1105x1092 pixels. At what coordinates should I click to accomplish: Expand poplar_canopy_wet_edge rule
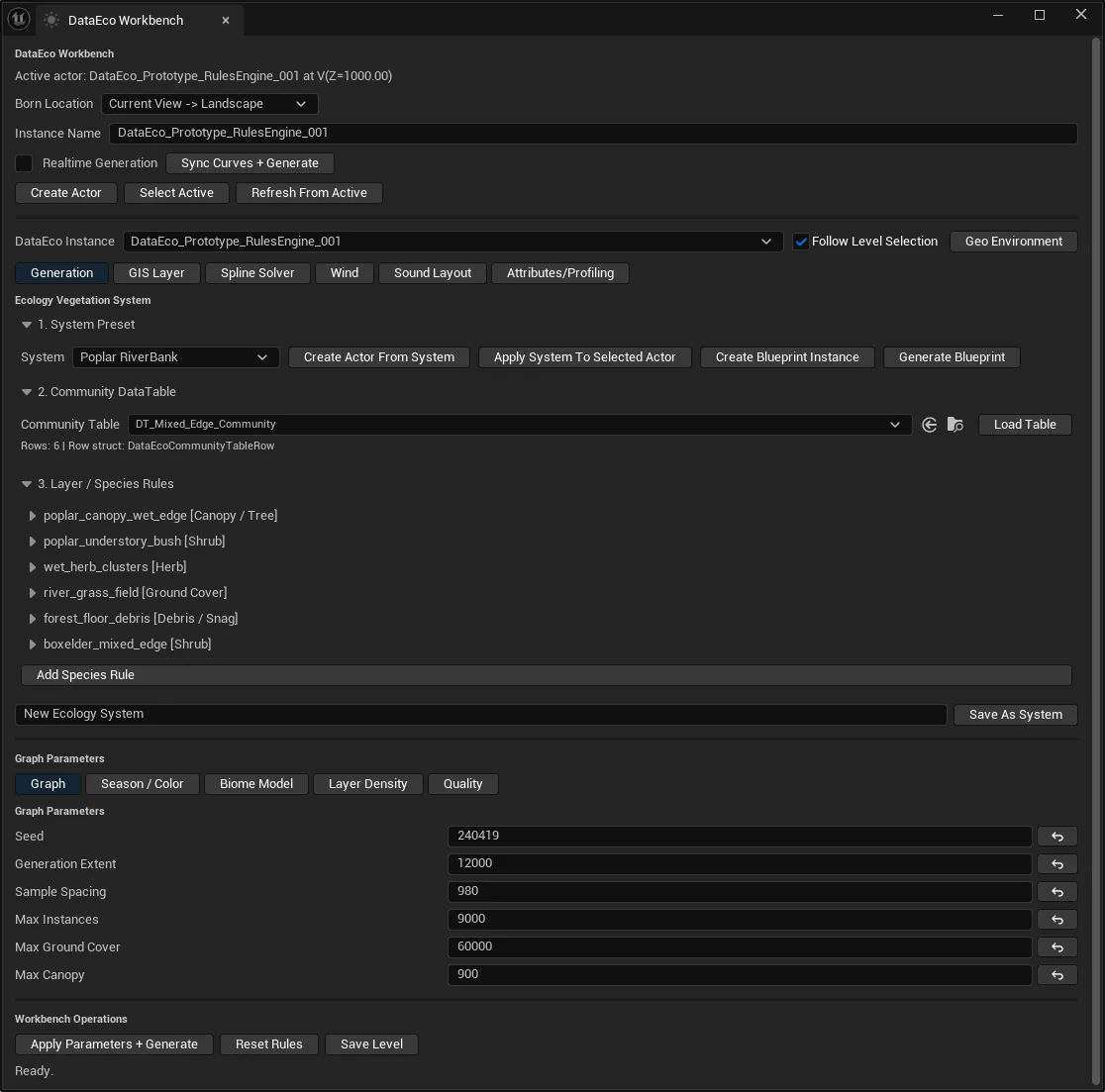click(33, 516)
